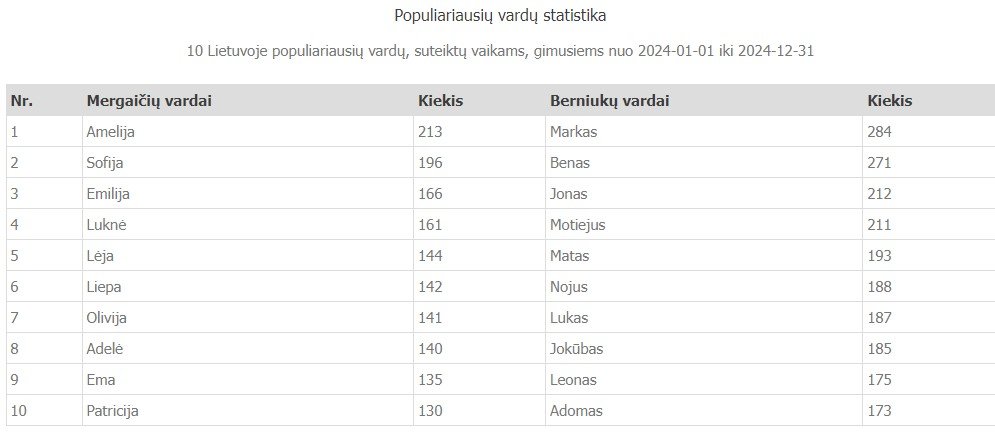Select the girl's name Luknė
This screenshot has width=995, height=441.
[x=107, y=225]
